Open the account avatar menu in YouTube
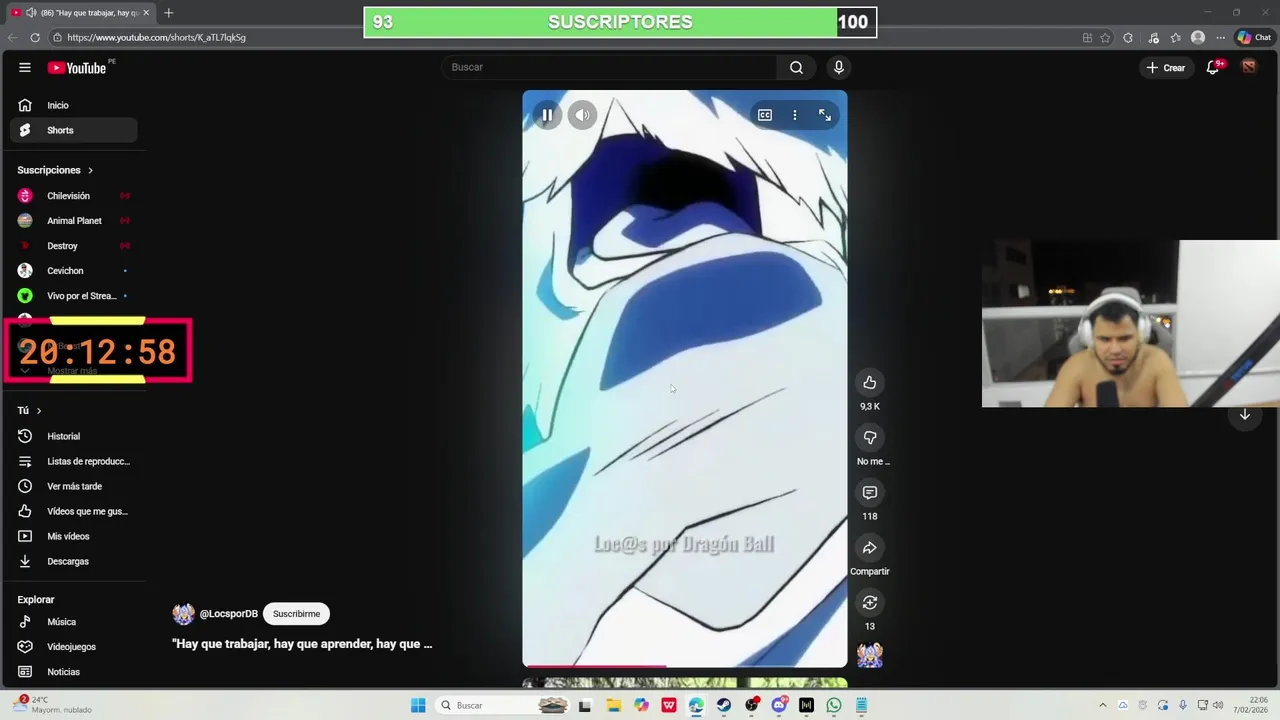This screenshot has width=1280, height=720. [1248, 67]
